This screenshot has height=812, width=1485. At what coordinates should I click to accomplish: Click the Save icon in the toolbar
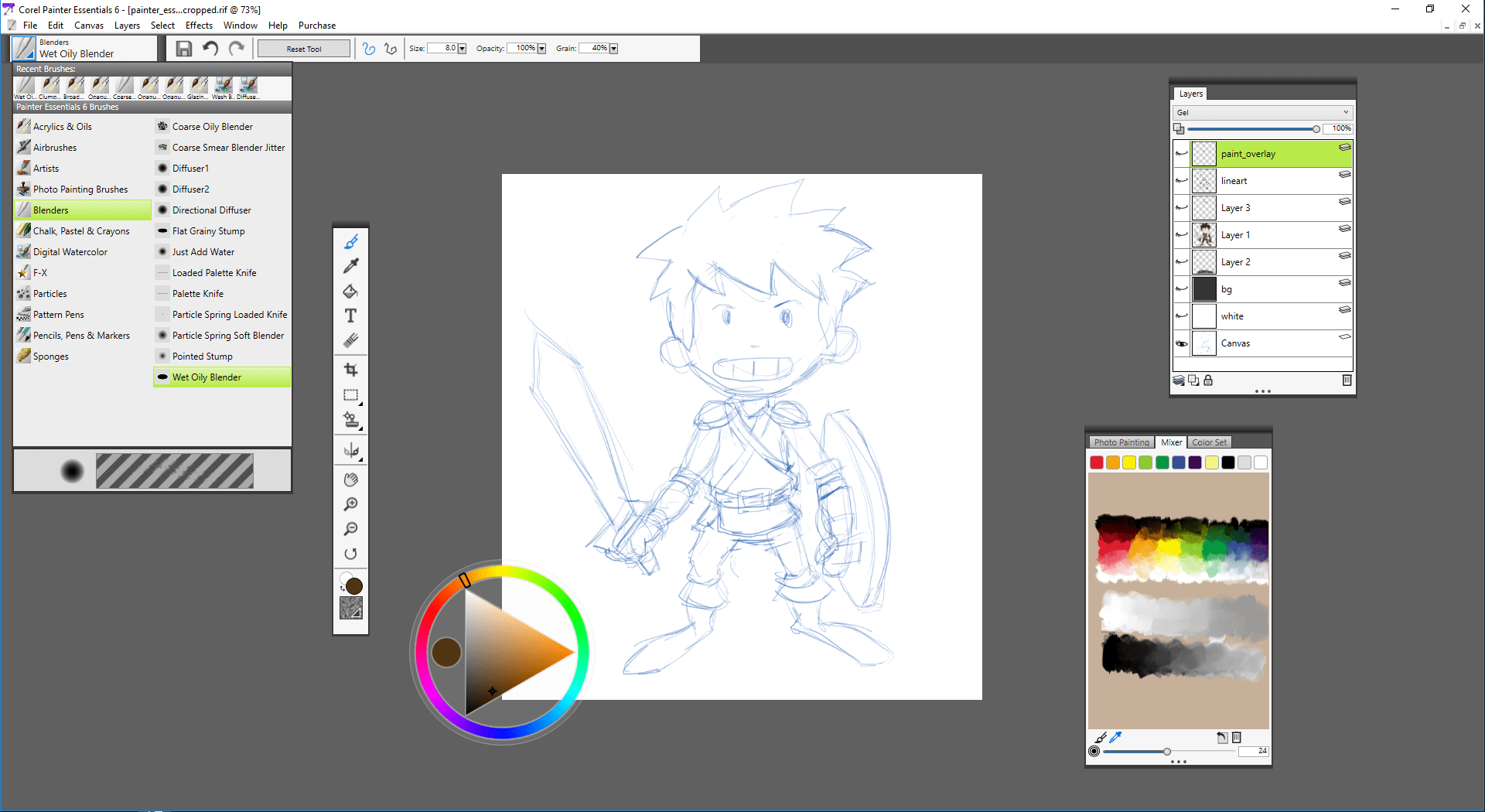[x=184, y=49]
